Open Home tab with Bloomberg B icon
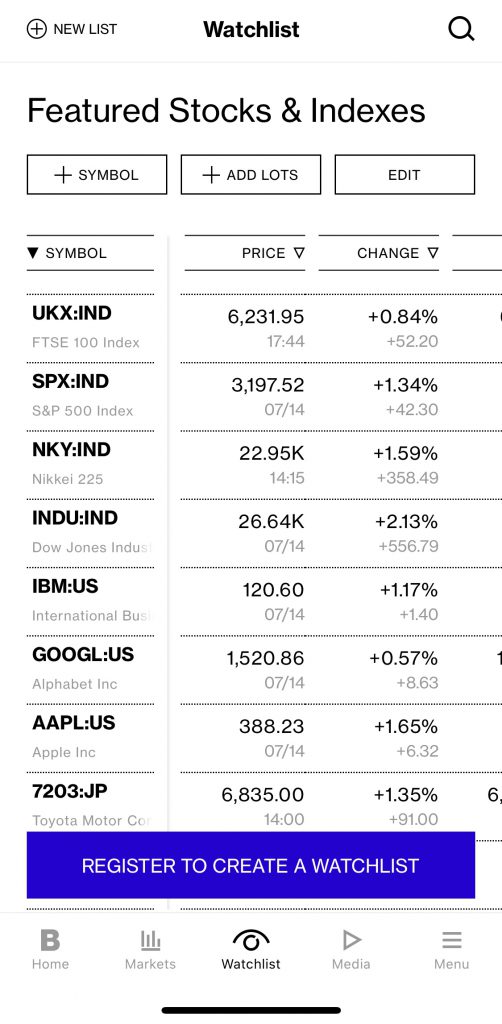502x1024 pixels. [x=50, y=940]
